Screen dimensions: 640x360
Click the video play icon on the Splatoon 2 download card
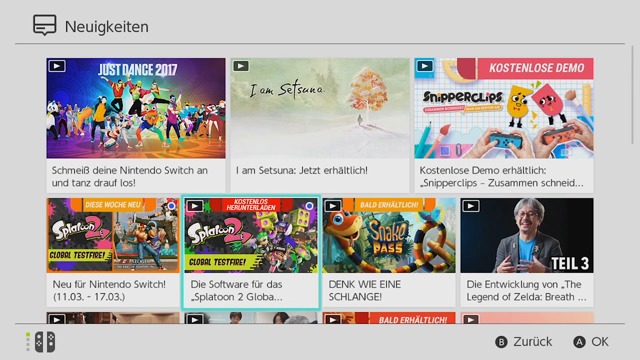(195, 206)
